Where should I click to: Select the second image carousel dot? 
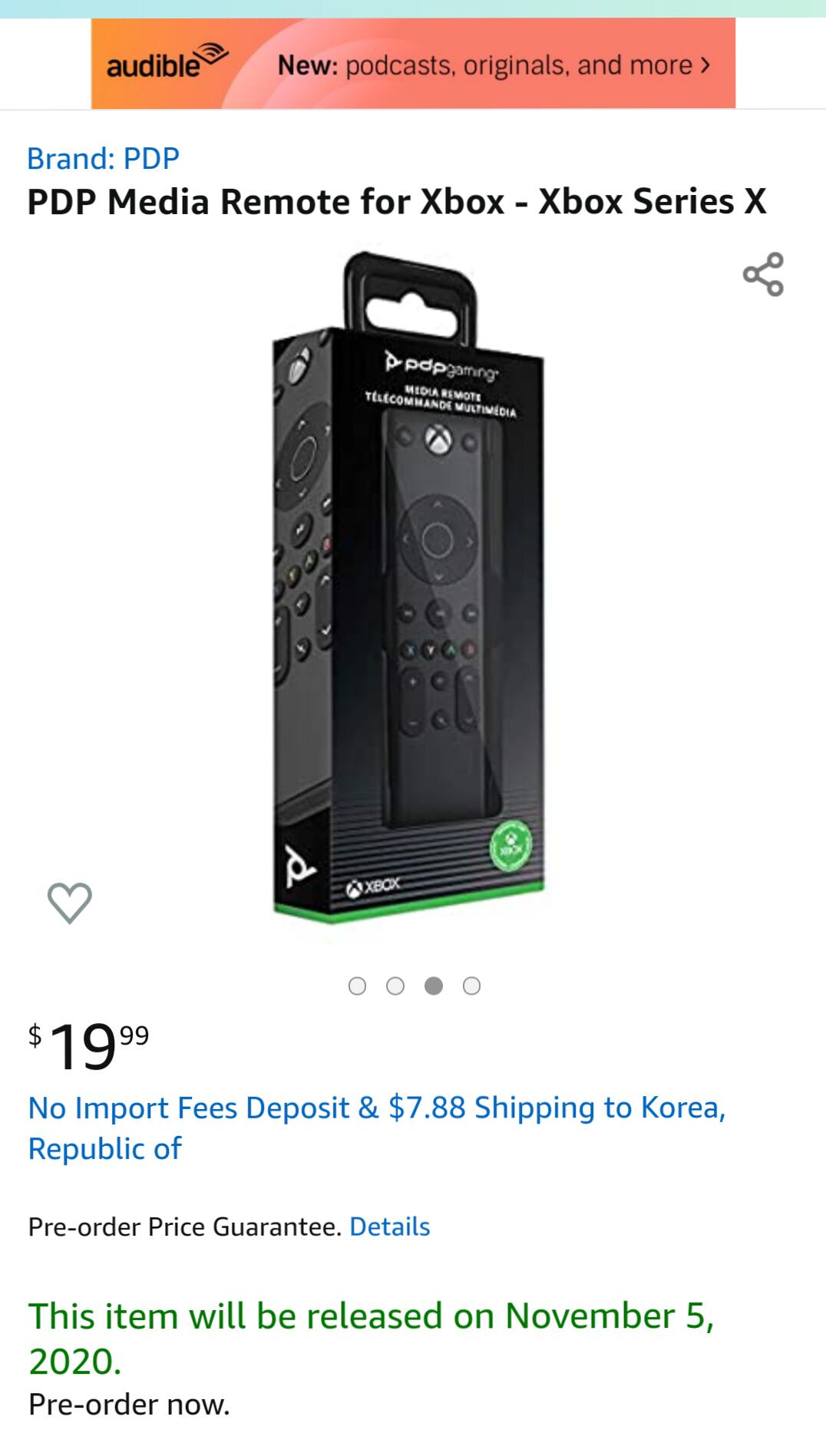click(x=395, y=986)
